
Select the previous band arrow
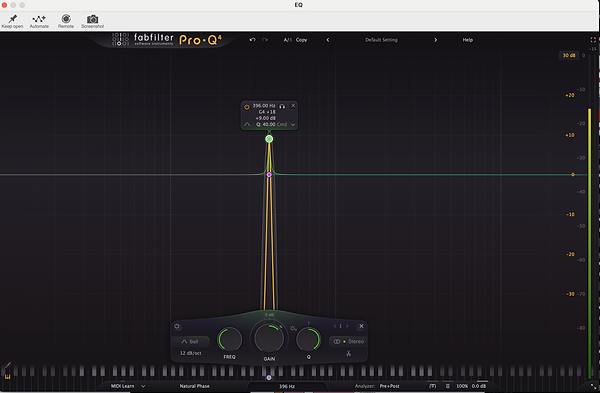[x=334, y=326]
